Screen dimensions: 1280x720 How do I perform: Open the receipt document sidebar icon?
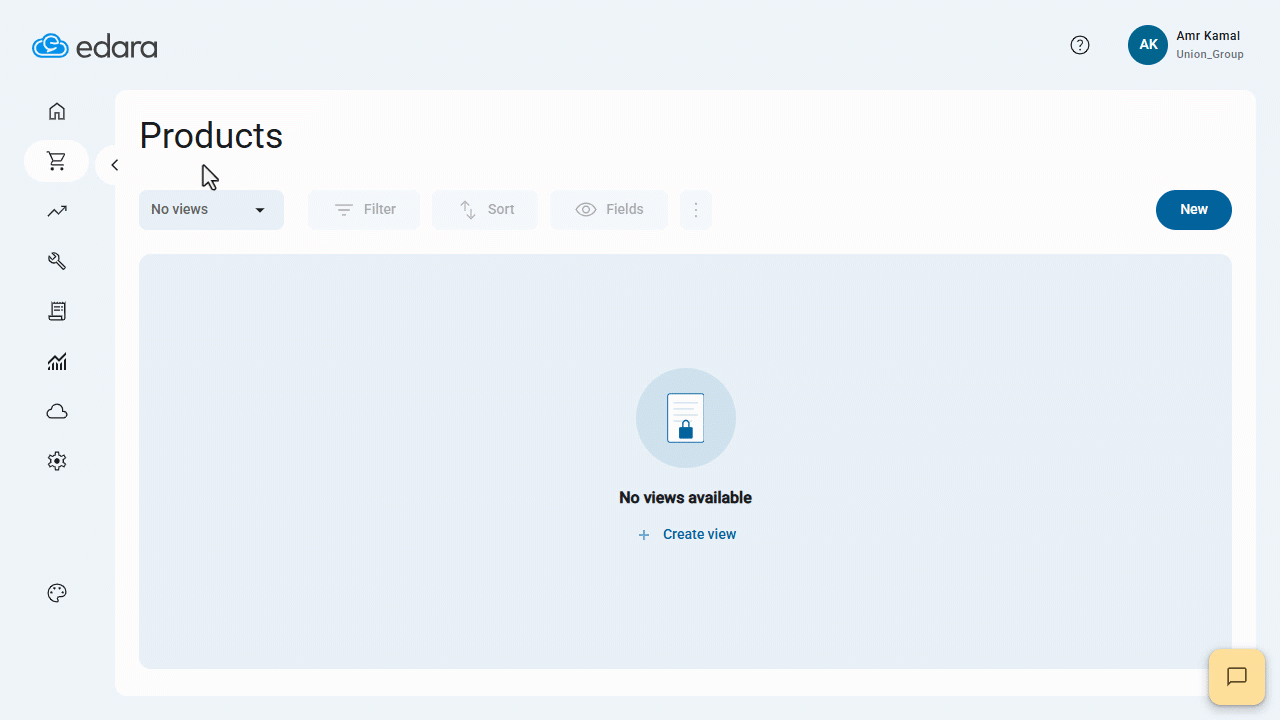coord(57,311)
